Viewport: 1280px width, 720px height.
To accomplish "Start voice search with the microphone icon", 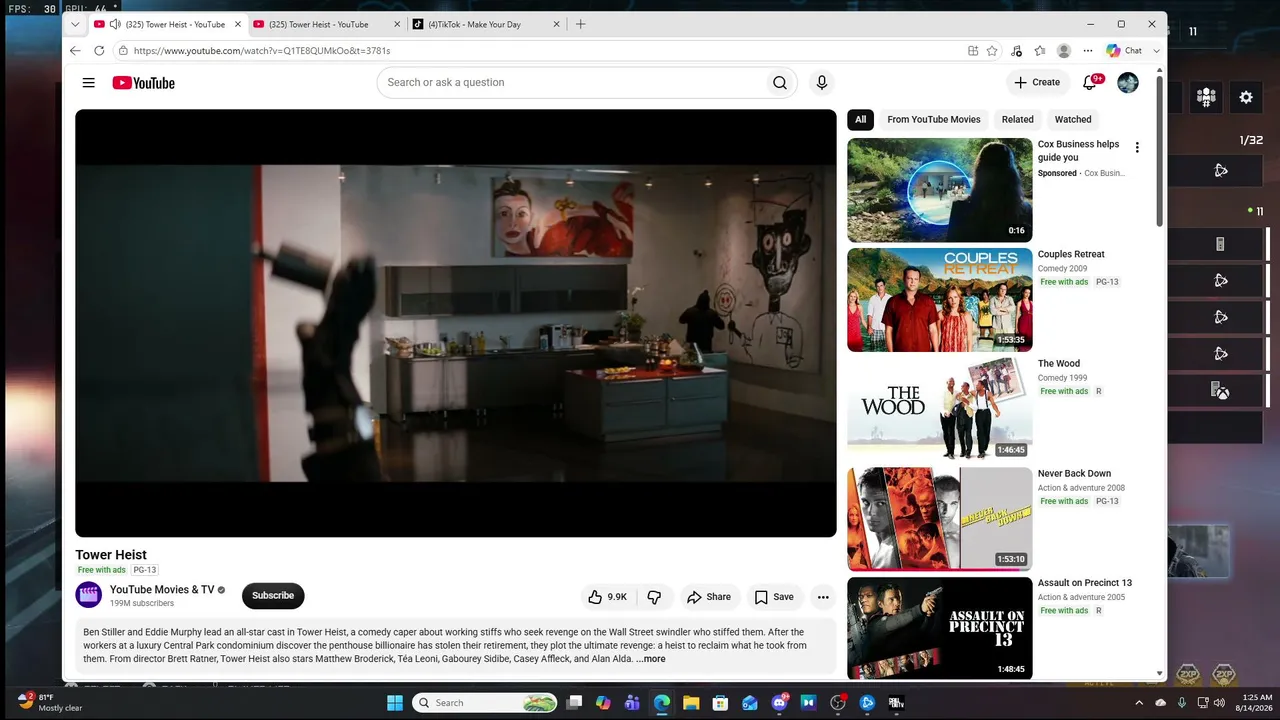I will [822, 83].
